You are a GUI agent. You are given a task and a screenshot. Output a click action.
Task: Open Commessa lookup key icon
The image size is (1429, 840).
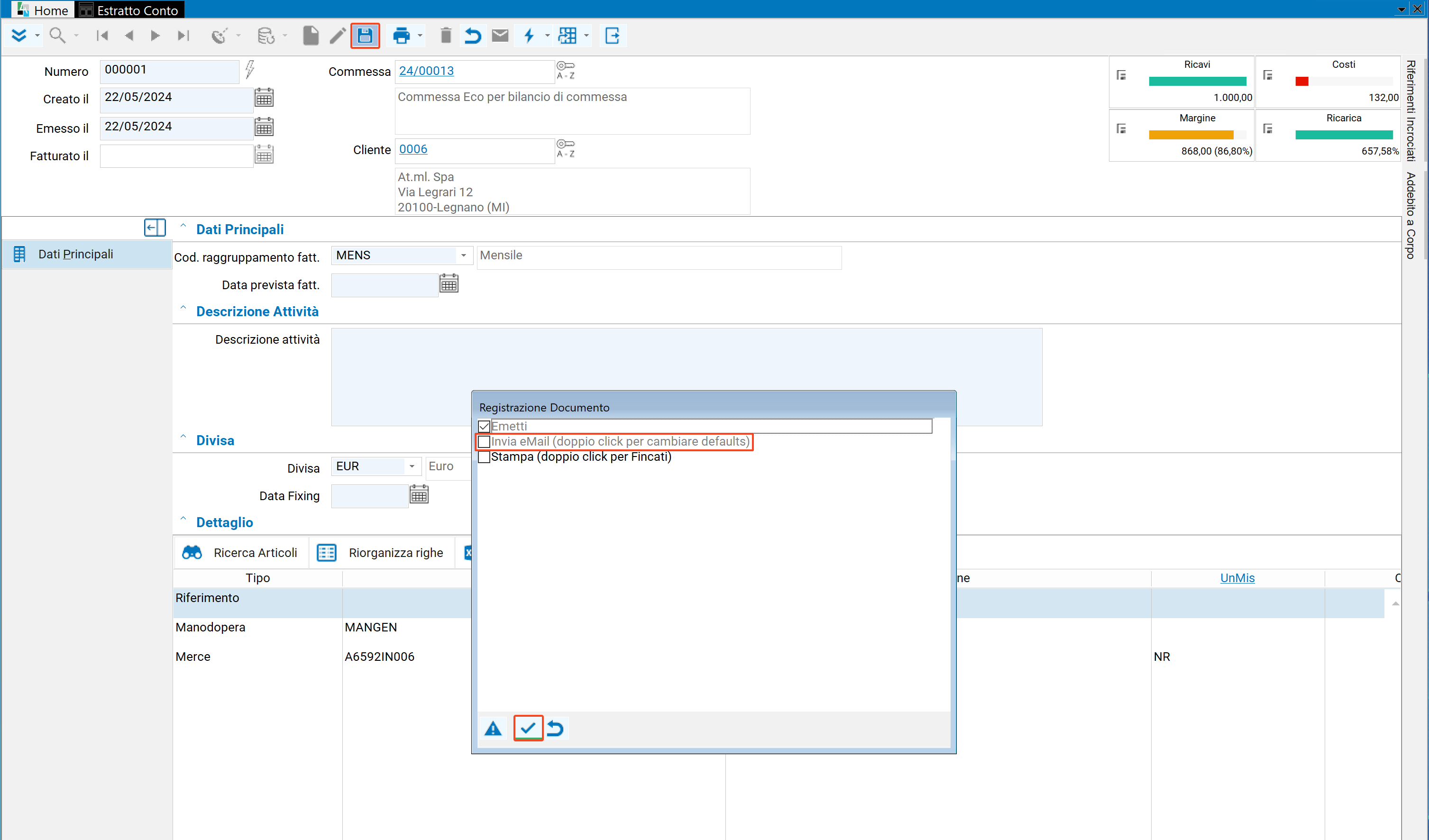tap(565, 70)
